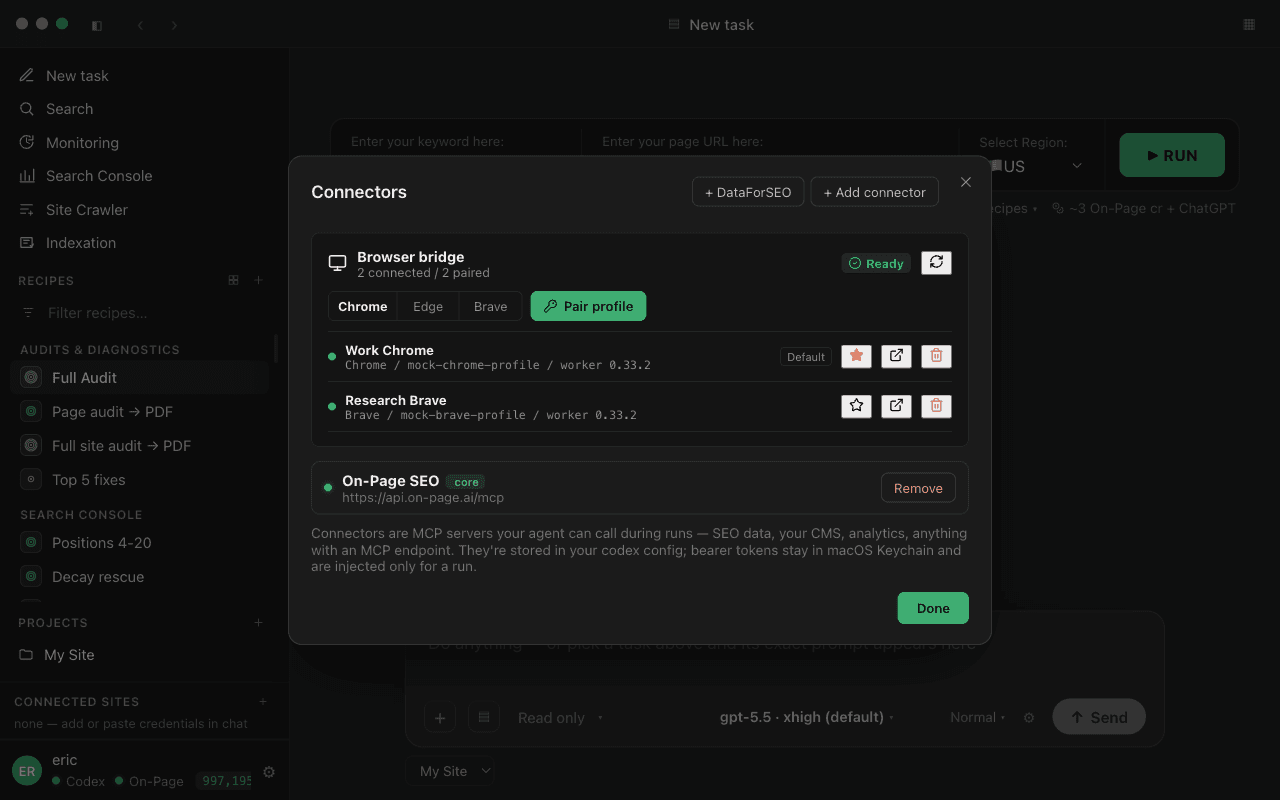Toggle recipes grid view icon
The width and height of the screenshot is (1280, 800).
pyautogui.click(x=233, y=280)
